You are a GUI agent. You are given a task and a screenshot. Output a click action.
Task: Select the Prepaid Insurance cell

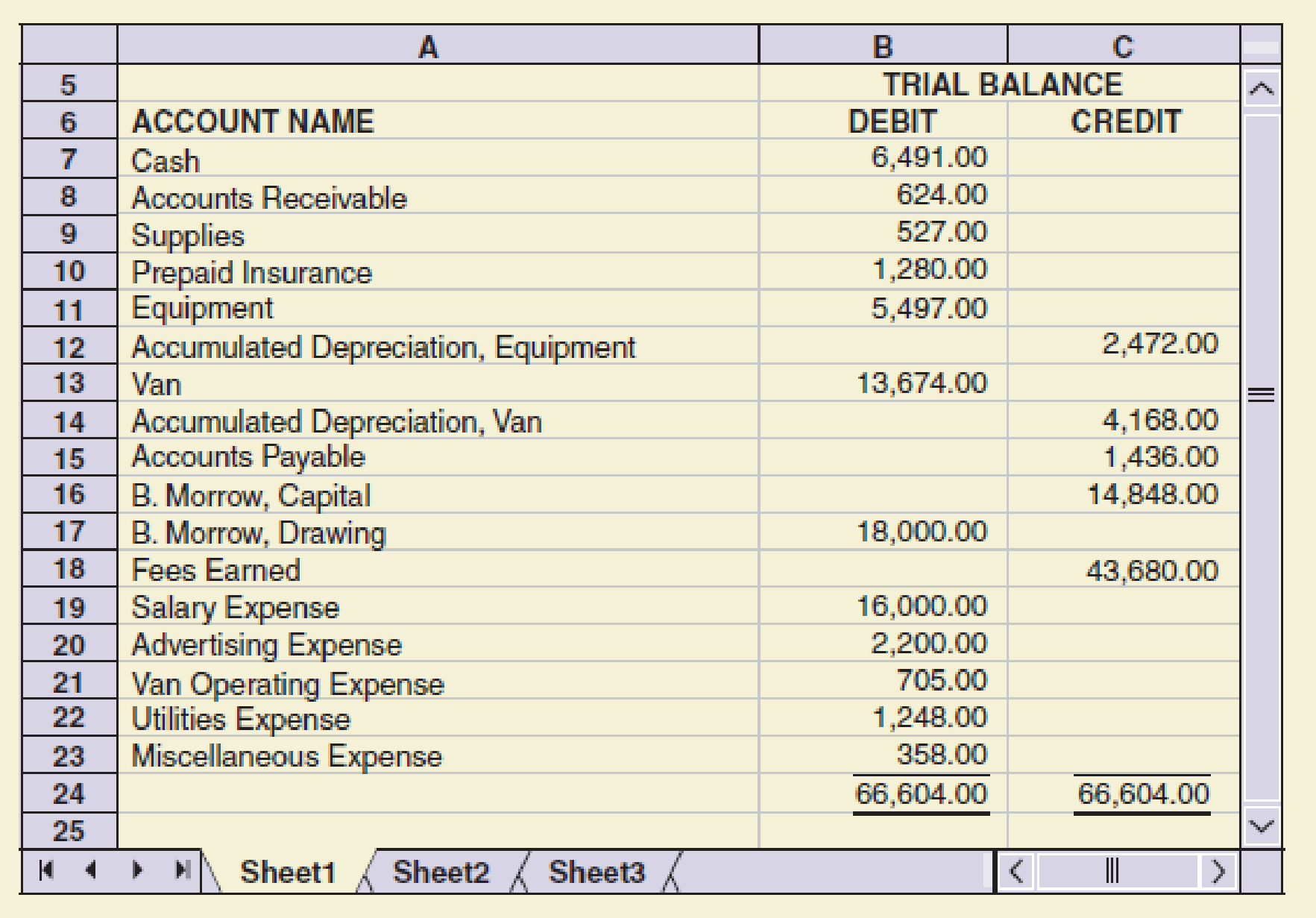438,271
